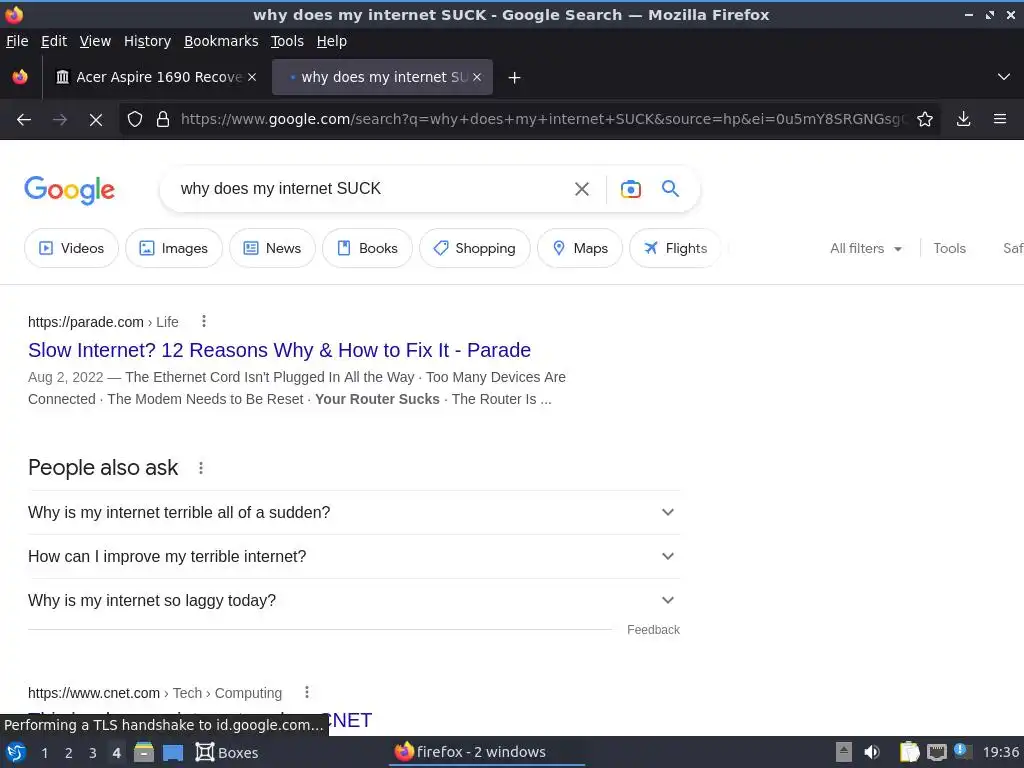Open the Tools menu
This screenshot has width=1024, height=768.
[x=287, y=41]
